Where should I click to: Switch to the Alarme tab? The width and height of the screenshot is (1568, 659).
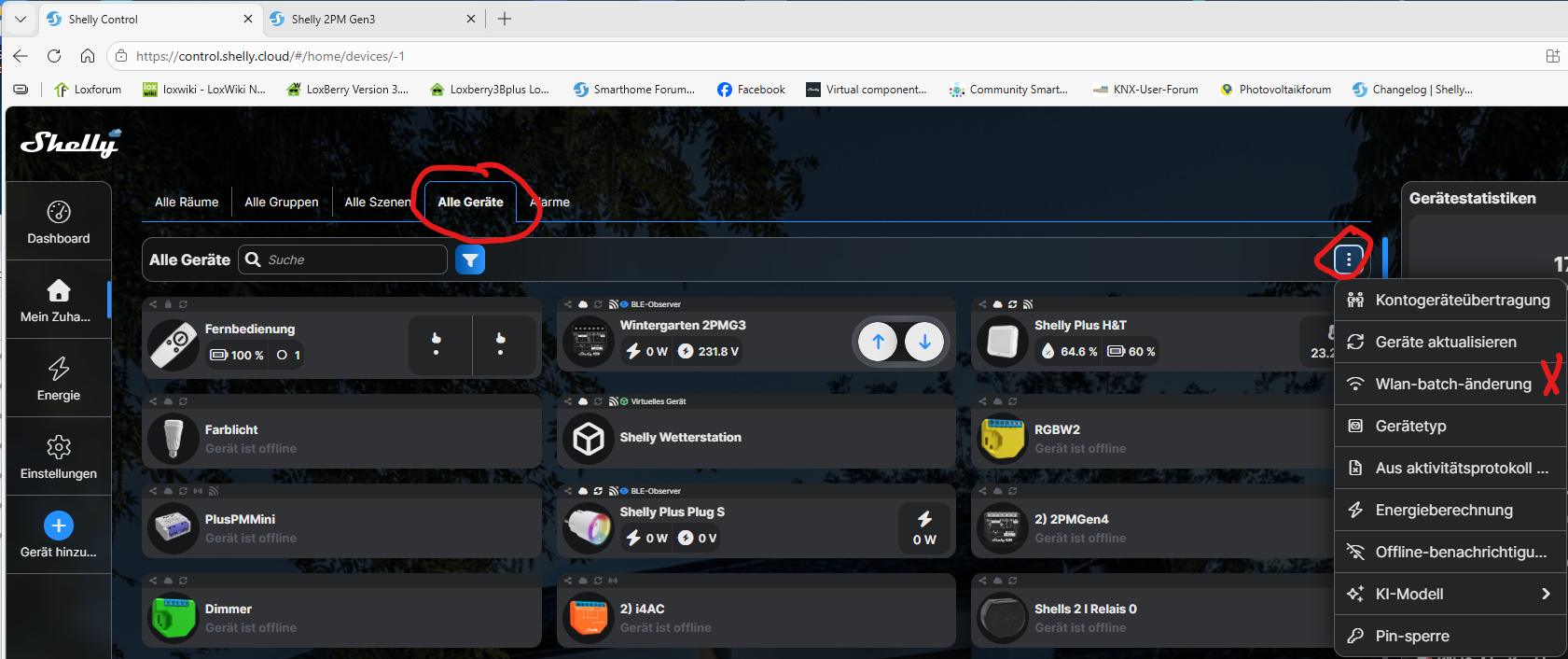click(550, 202)
